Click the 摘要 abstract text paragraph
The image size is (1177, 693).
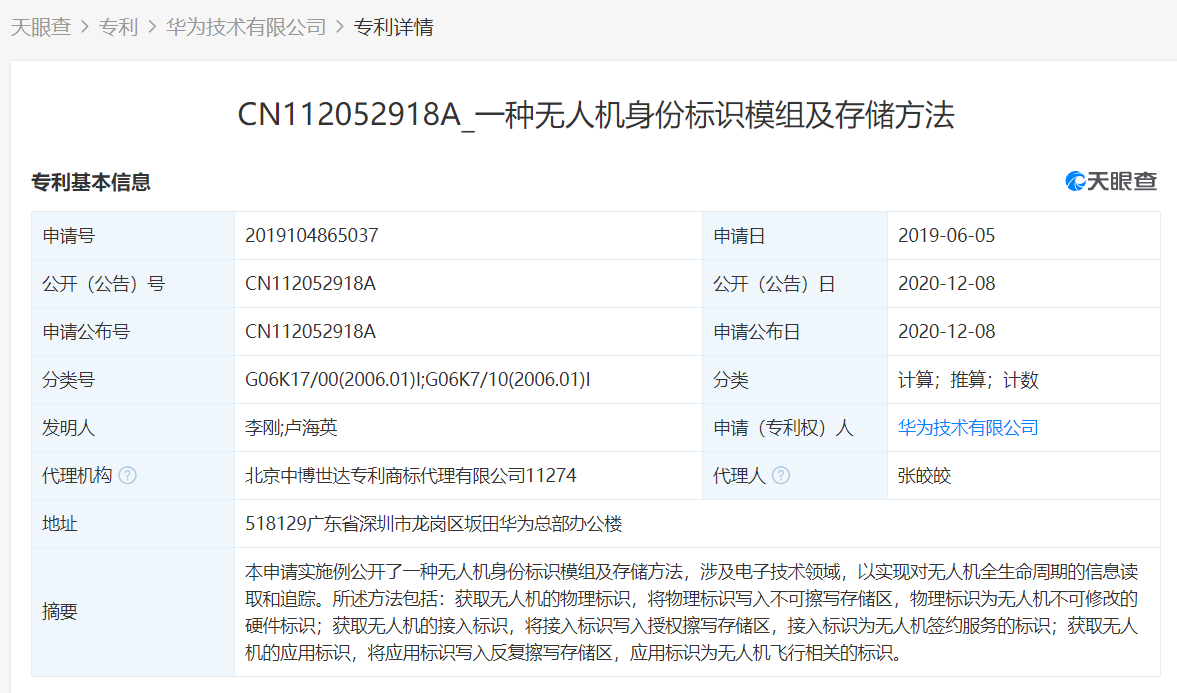coord(690,612)
